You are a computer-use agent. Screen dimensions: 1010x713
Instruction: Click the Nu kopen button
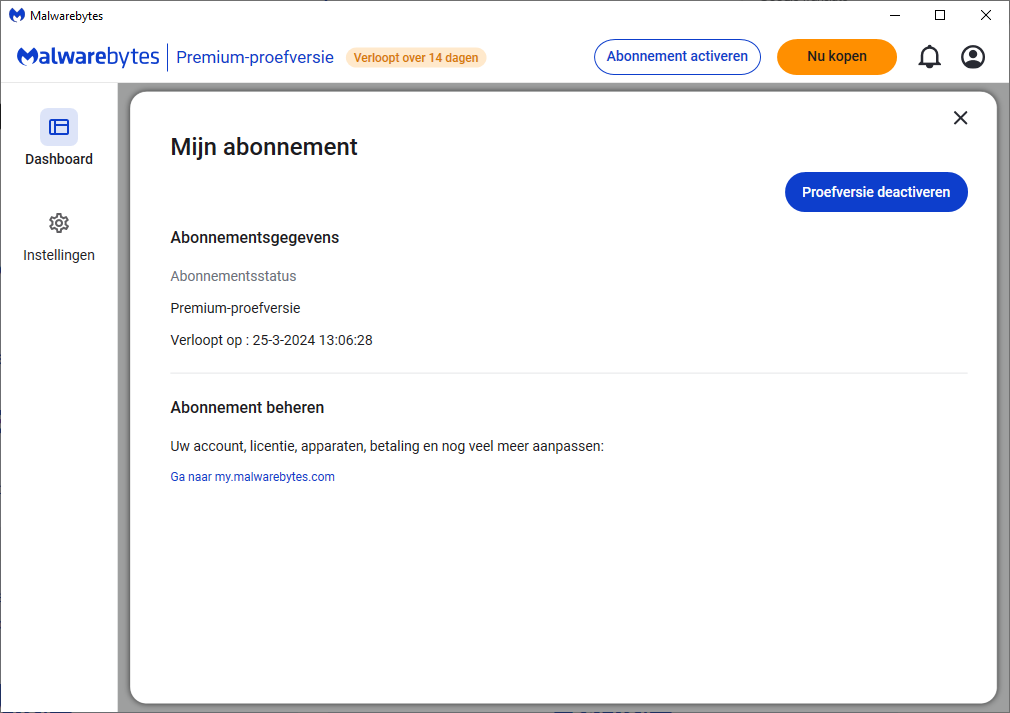click(837, 57)
